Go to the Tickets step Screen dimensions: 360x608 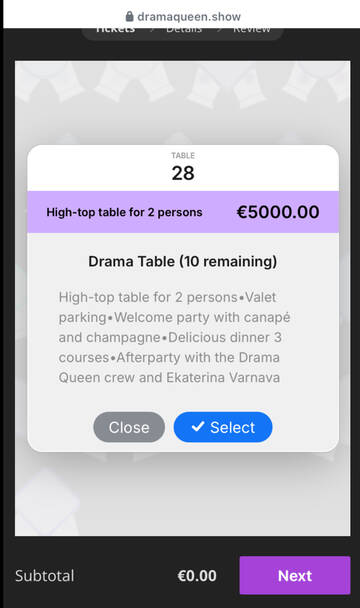115,30
